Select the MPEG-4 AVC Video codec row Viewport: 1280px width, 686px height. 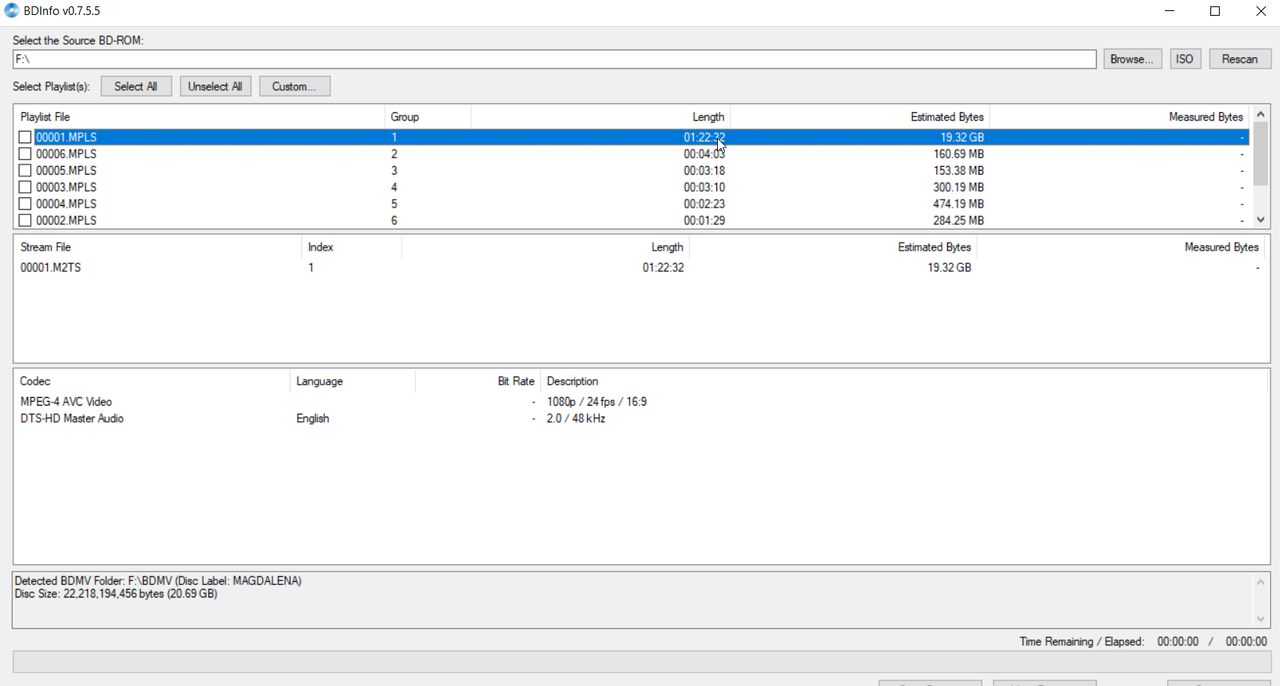pos(640,402)
